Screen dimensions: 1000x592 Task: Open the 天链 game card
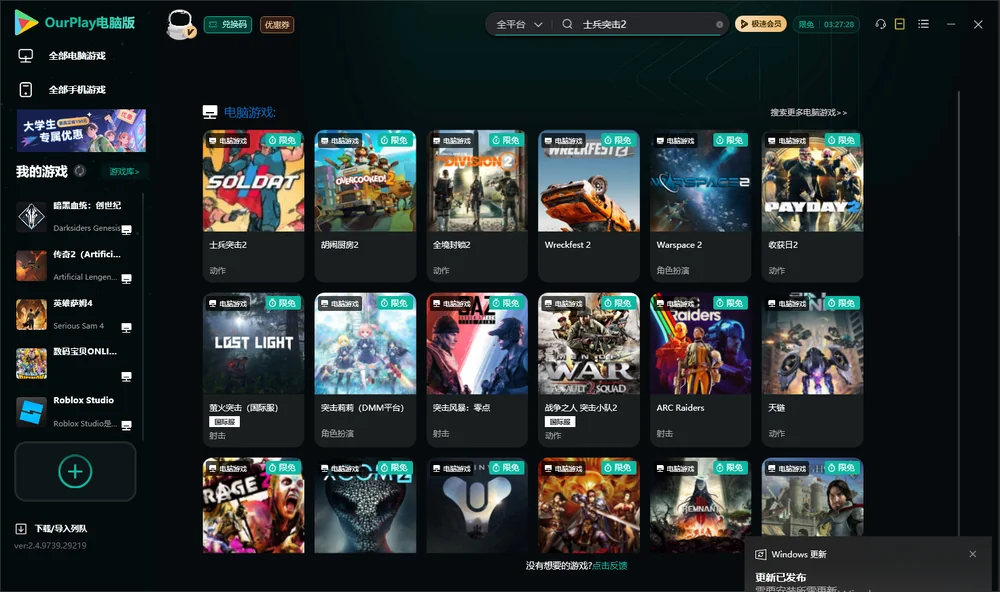click(x=812, y=370)
